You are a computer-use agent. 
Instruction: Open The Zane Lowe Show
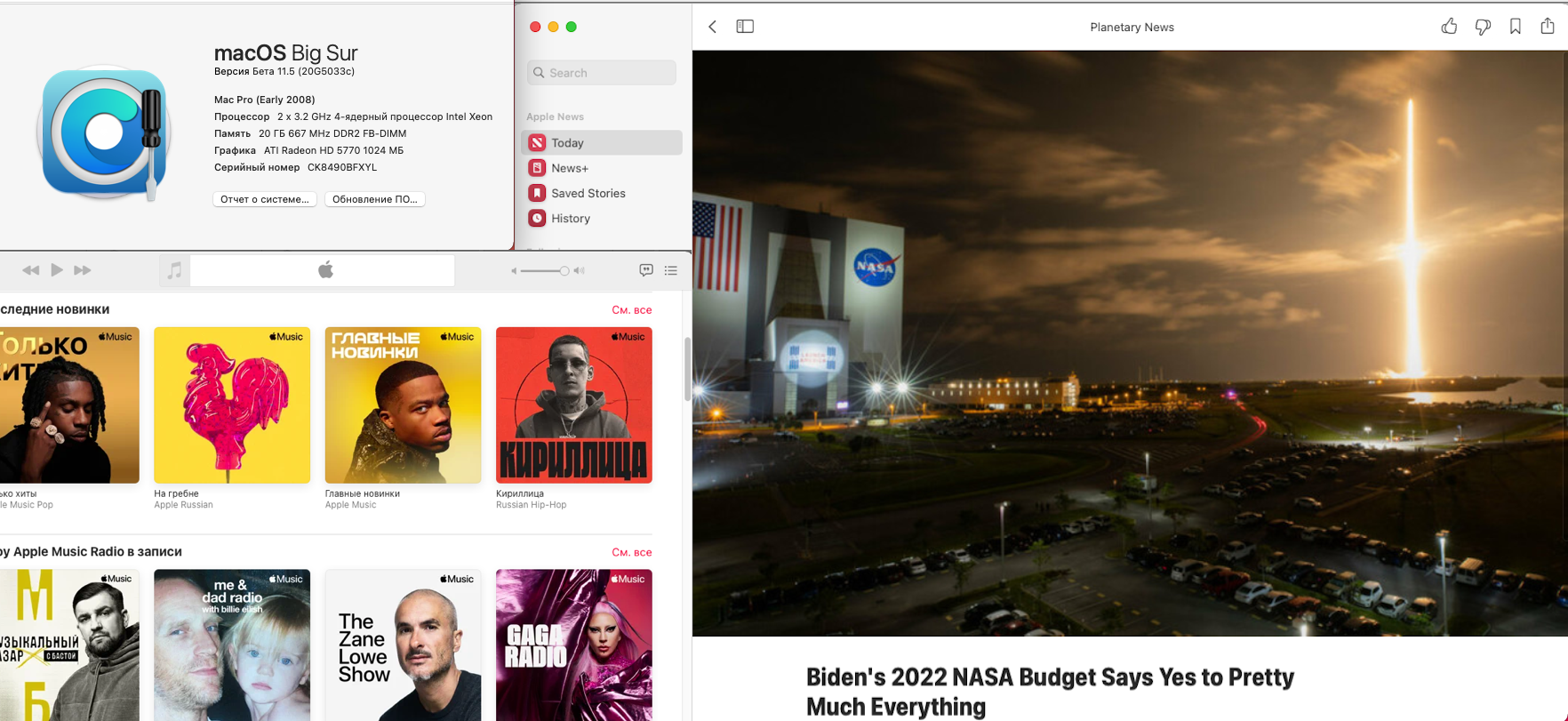coord(403,645)
